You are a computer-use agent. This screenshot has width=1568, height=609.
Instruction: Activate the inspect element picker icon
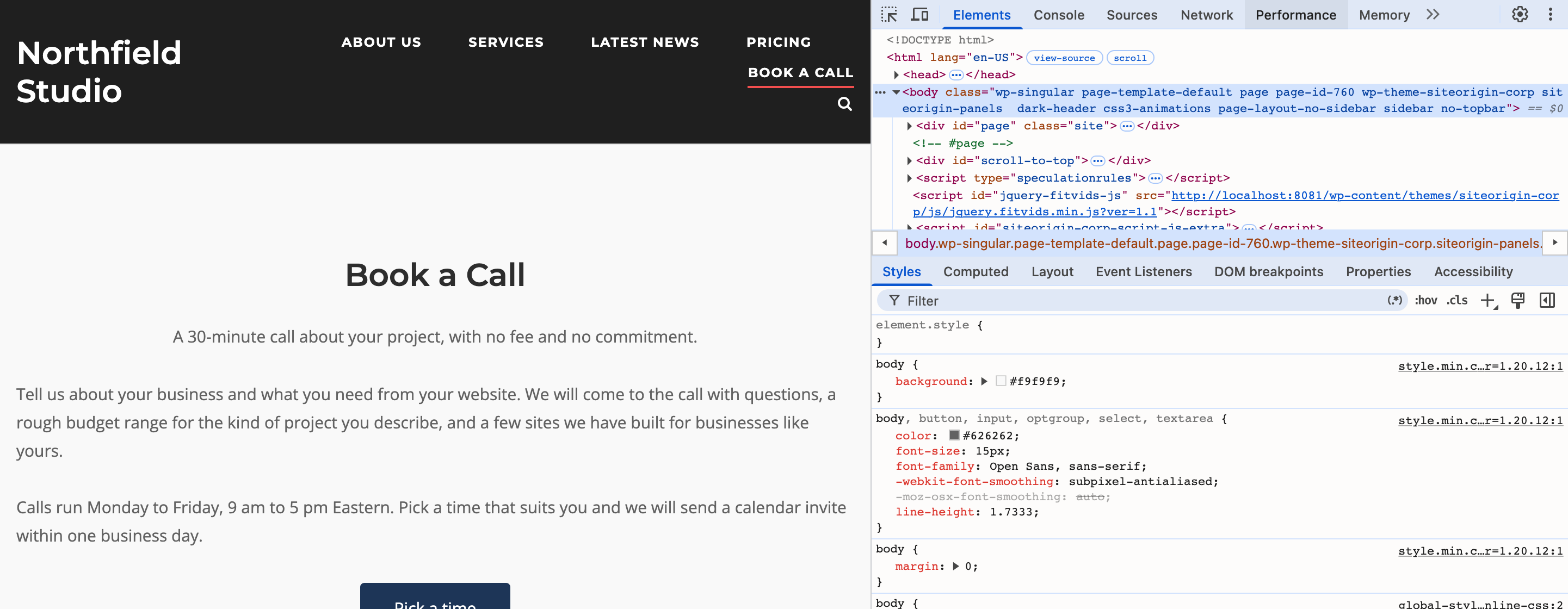point(890,15)
